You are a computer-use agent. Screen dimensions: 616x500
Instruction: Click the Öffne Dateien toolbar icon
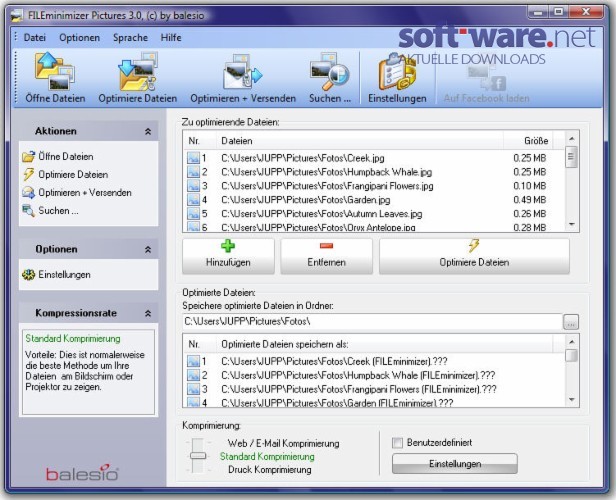[55, 71]
